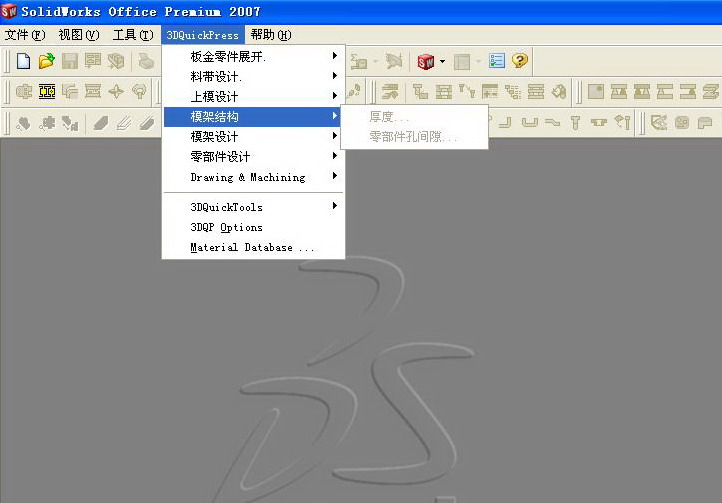Click the 3DQuickPress menu title
This screenshot has height=503, width=722.
[x=203, y=35]
